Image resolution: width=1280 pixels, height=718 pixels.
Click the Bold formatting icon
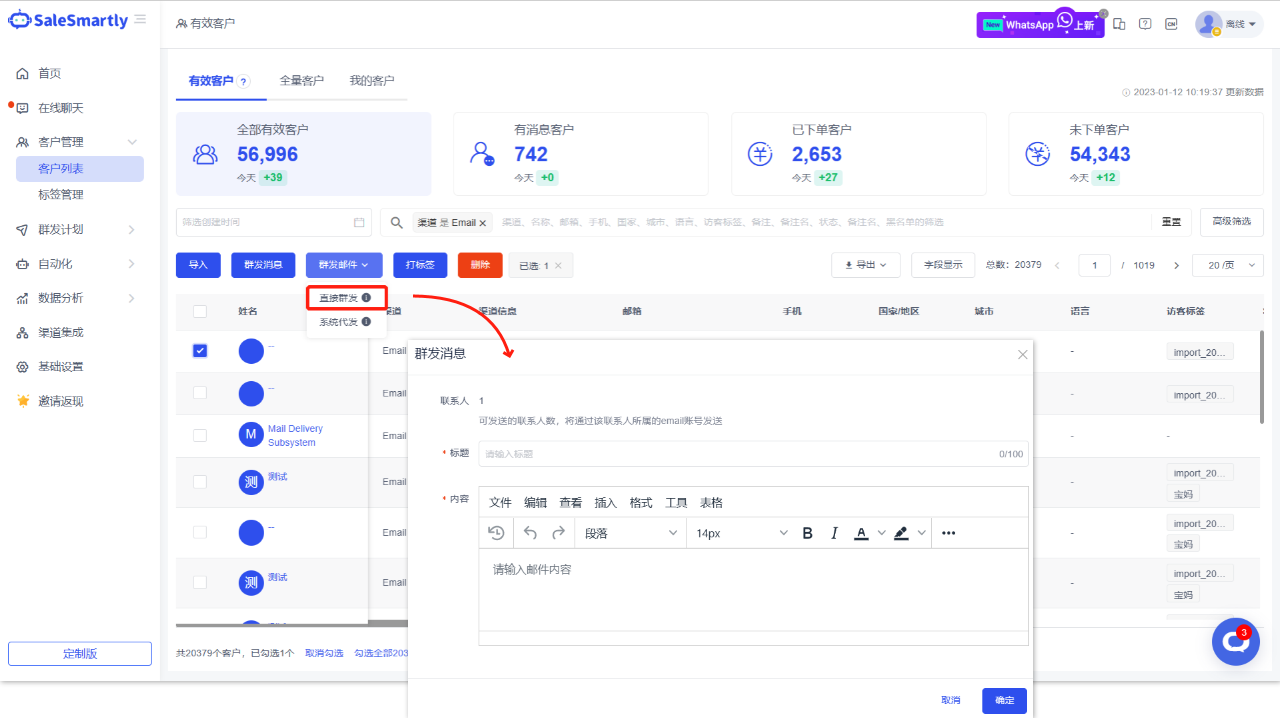(808, 533)
